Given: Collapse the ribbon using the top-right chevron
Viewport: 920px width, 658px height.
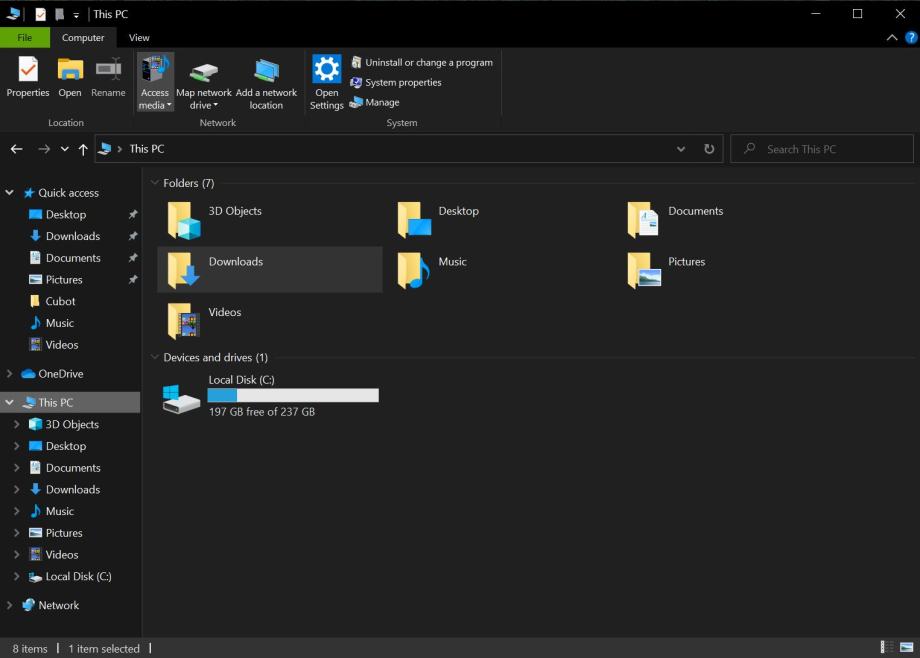Looking at the screenshot, I should (x=893, y=38).
